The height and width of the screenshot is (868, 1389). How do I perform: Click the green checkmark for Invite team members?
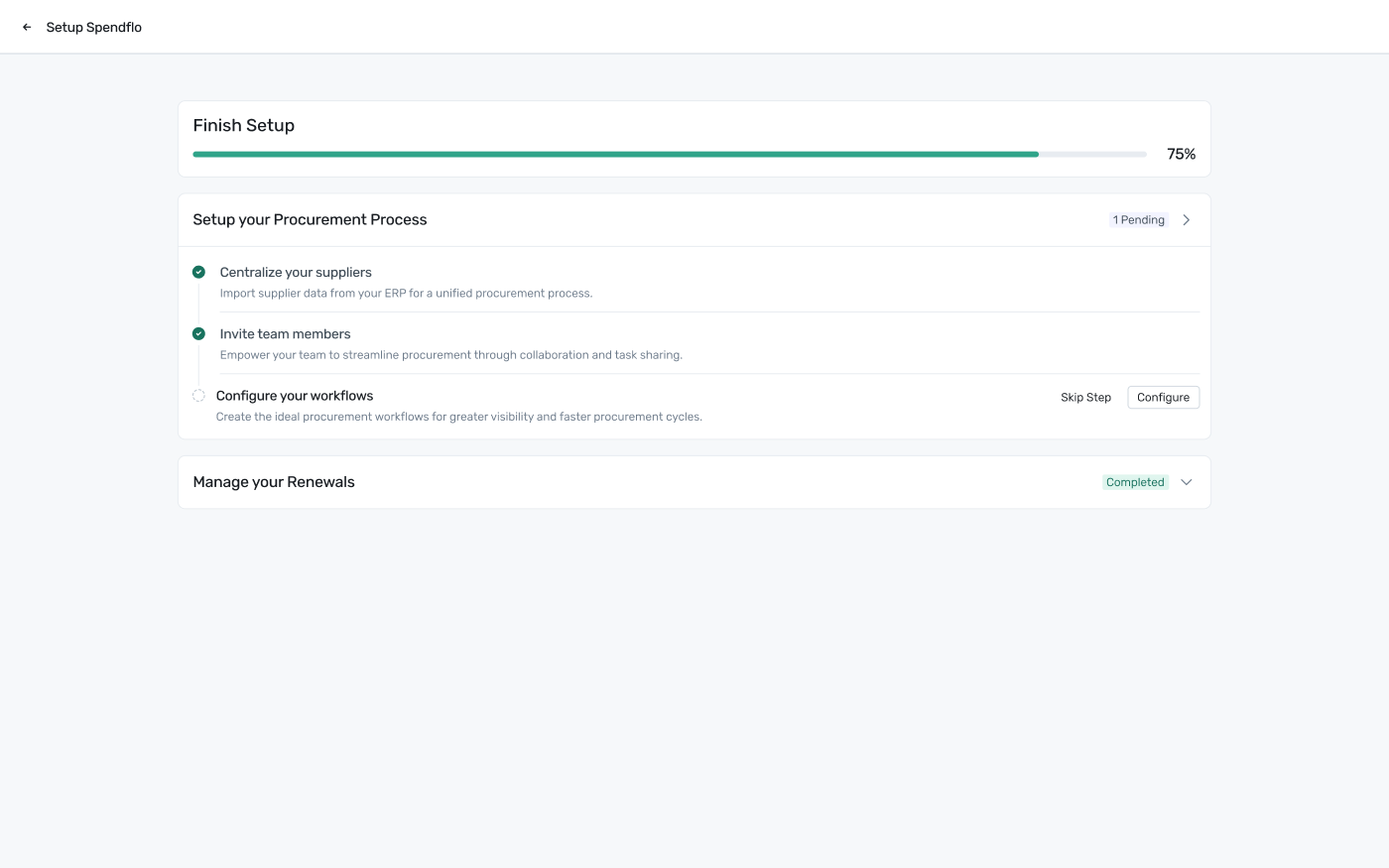coord(198,333)
